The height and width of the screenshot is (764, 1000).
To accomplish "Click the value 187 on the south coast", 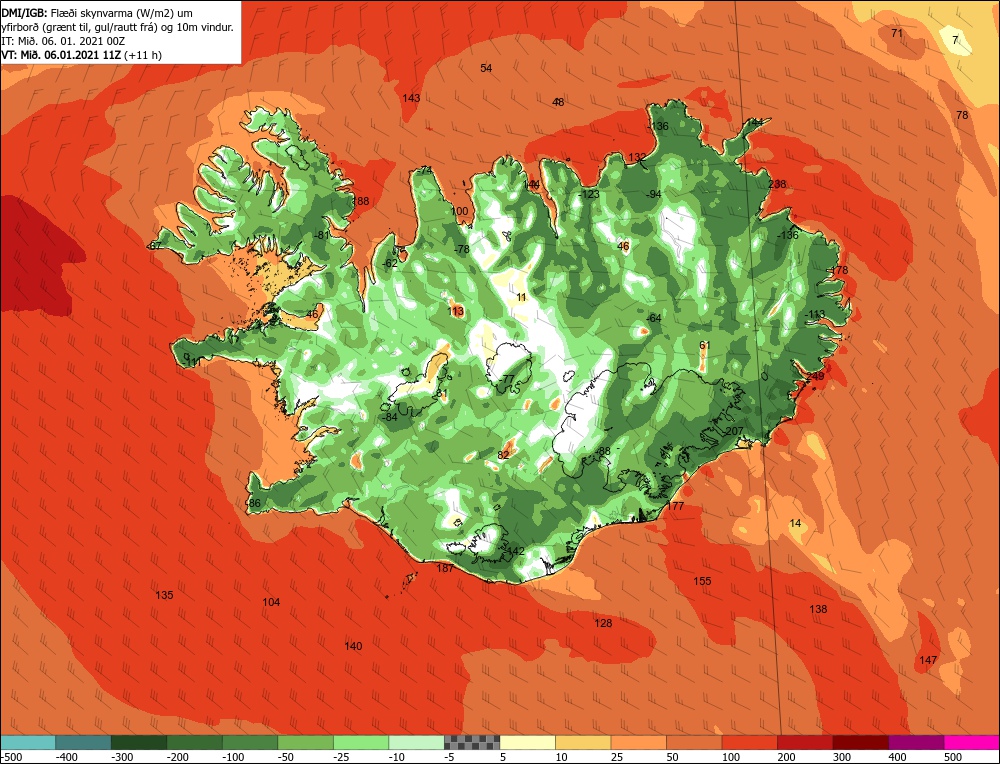I will click(445, 568).
